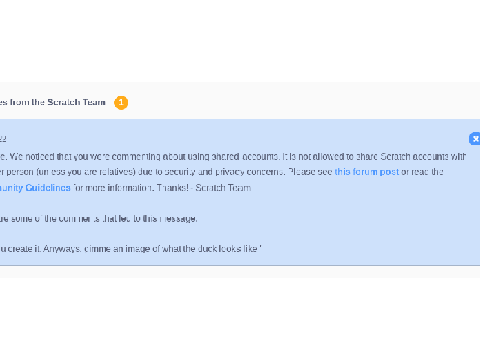
Task: Click the 'for more information' text
Action: (x=113, y=188)
